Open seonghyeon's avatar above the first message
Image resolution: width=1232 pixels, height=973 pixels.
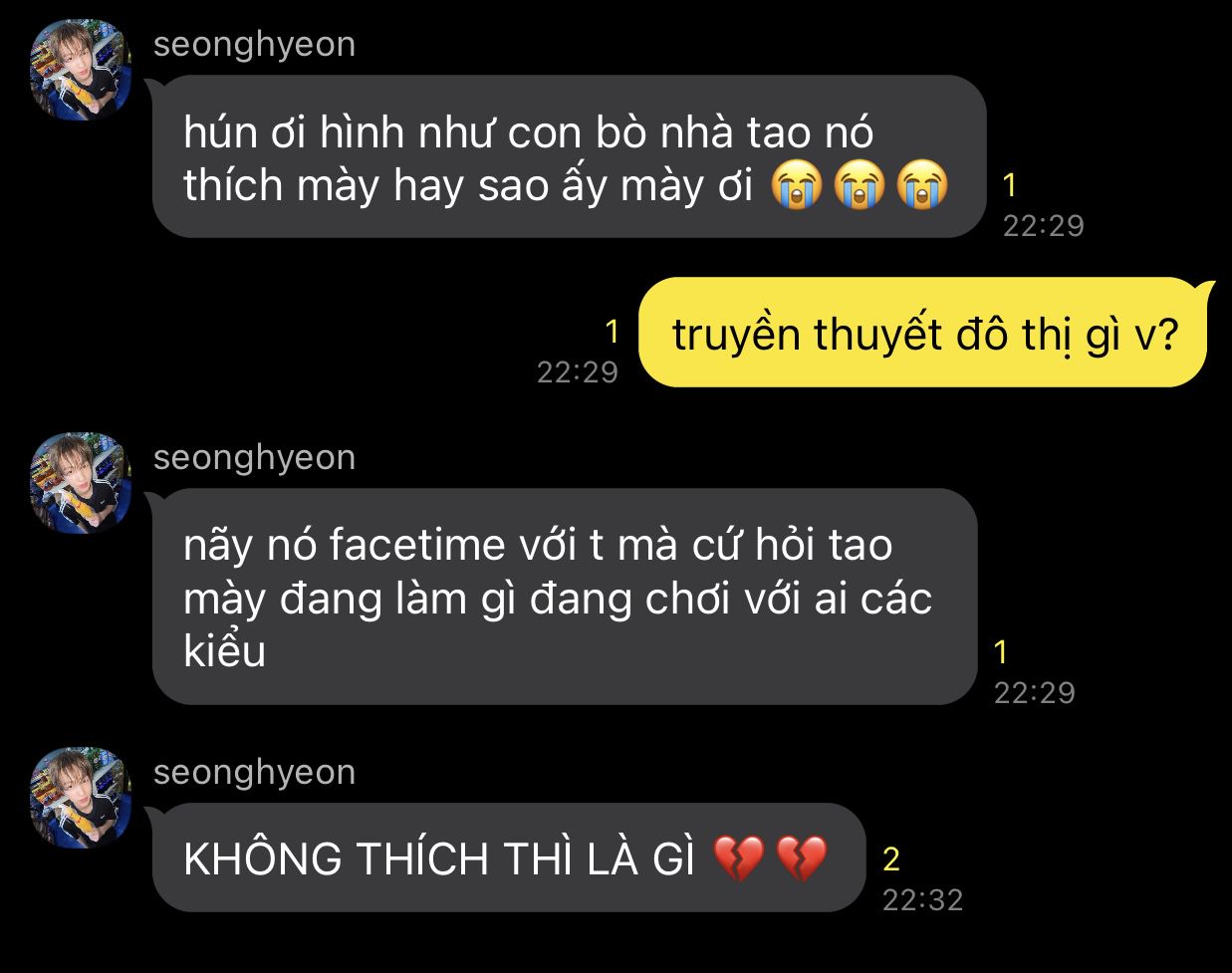[81, 70]
